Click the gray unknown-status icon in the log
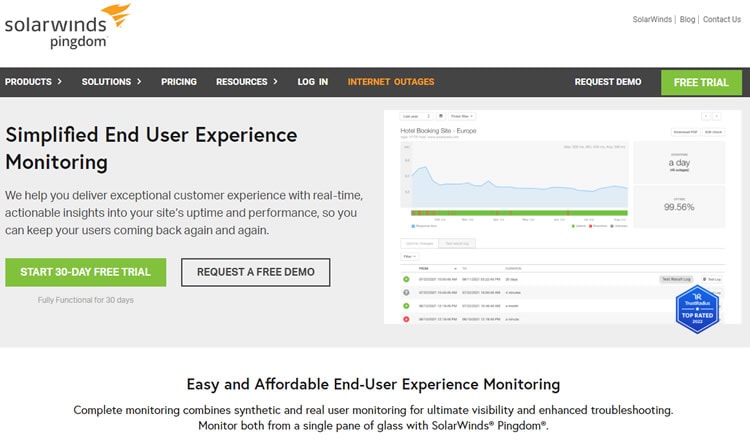 pyautogui.click(x=406, y=292)
